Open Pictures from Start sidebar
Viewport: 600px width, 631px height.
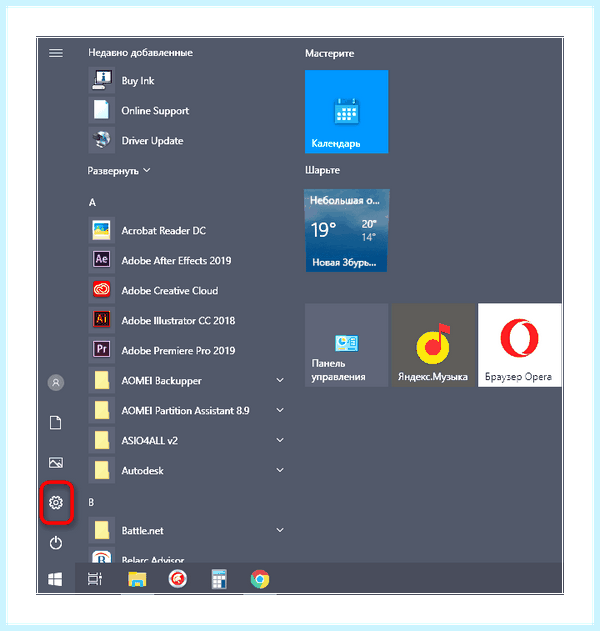56,462
